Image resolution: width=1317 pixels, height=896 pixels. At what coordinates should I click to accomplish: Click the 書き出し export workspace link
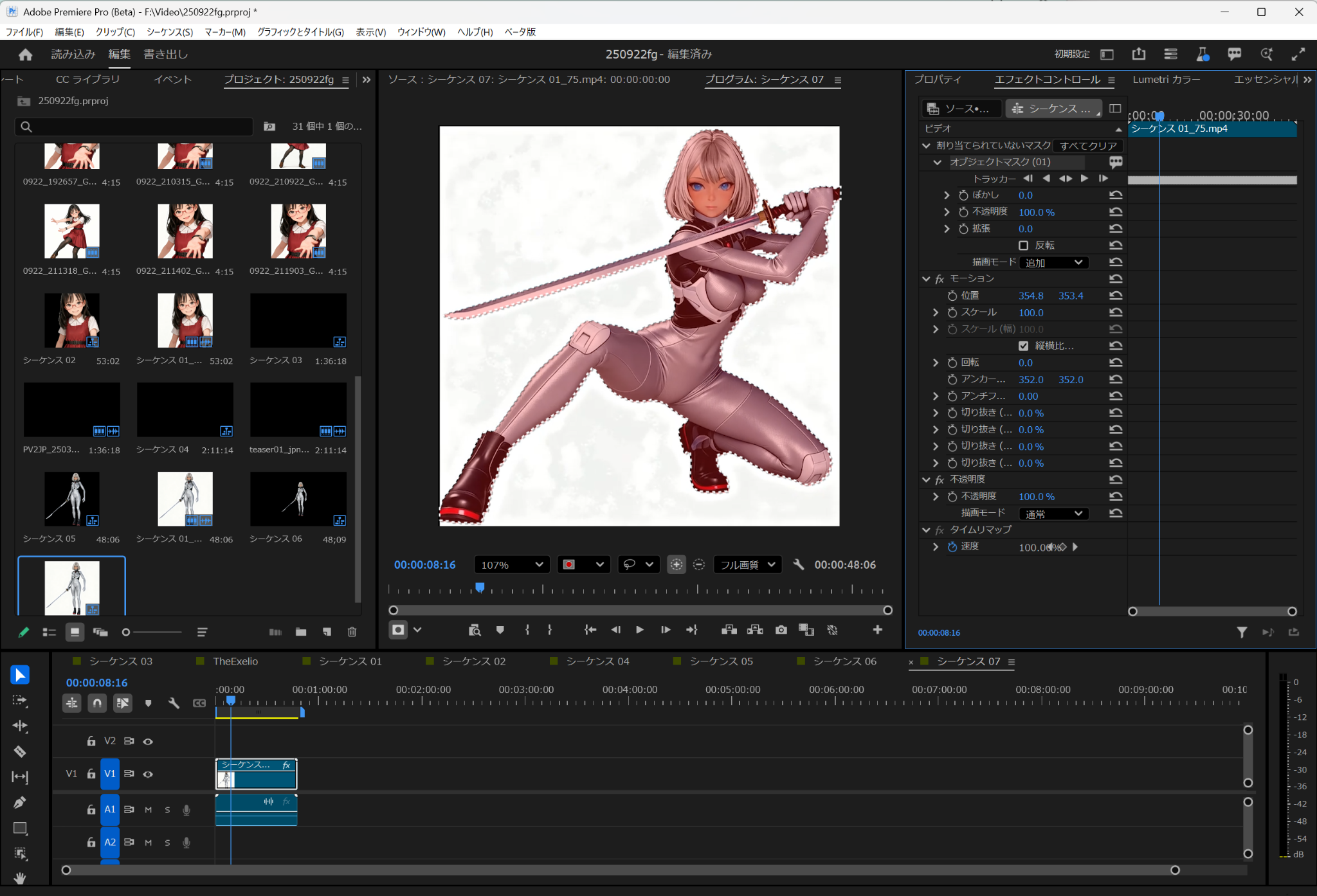[165, 55]
